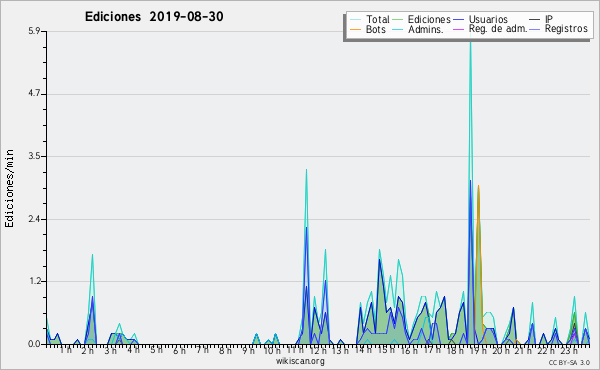Click the 0.0 y-axis value
Image resolution: width=600 pixels, height=370 pixels.
click(x=34, y=344)
